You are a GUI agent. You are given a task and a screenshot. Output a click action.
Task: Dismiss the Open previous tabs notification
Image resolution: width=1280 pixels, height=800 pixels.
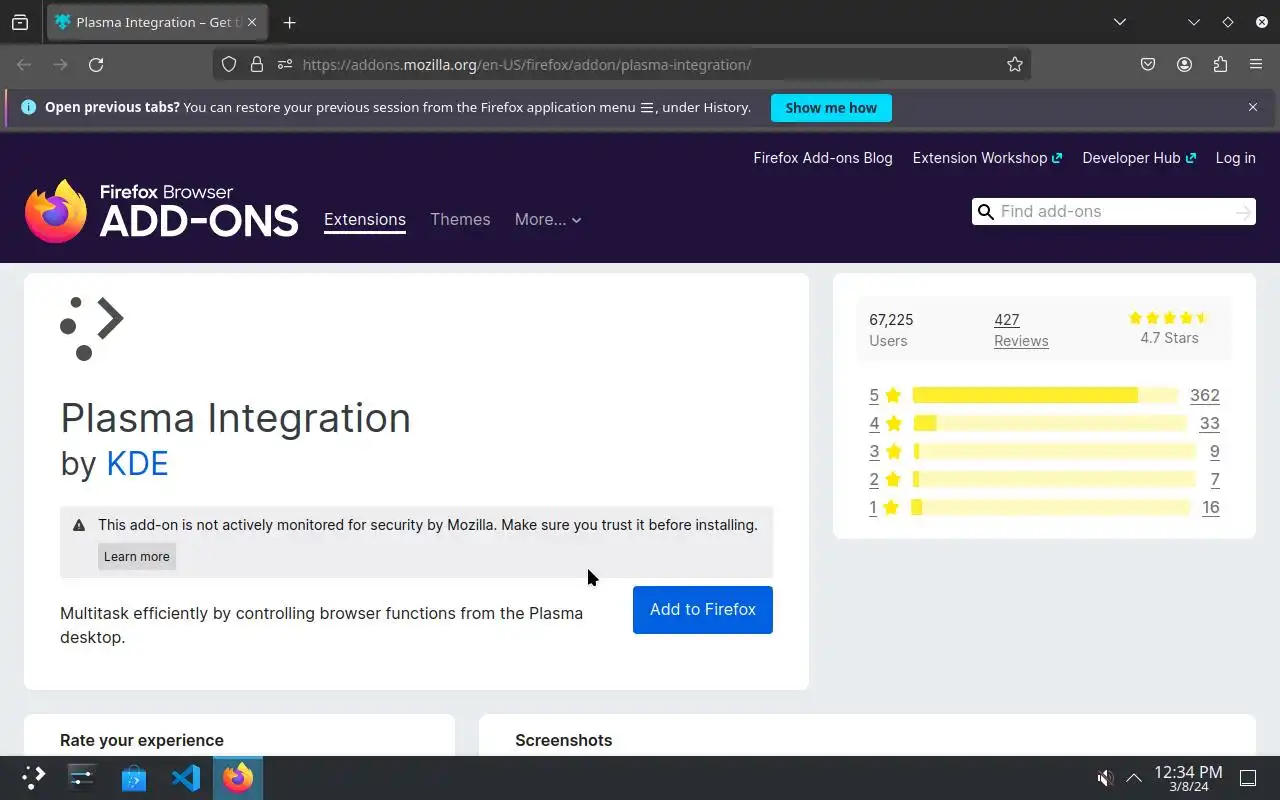1252,107
